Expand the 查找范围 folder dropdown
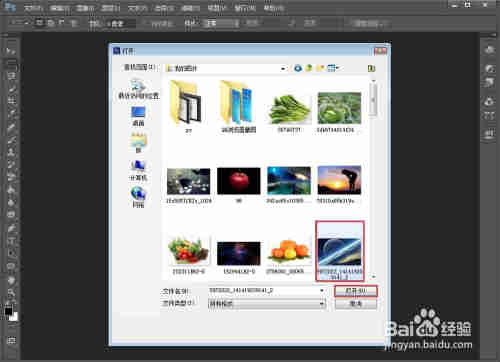500x362 pixels. [283, 69]
